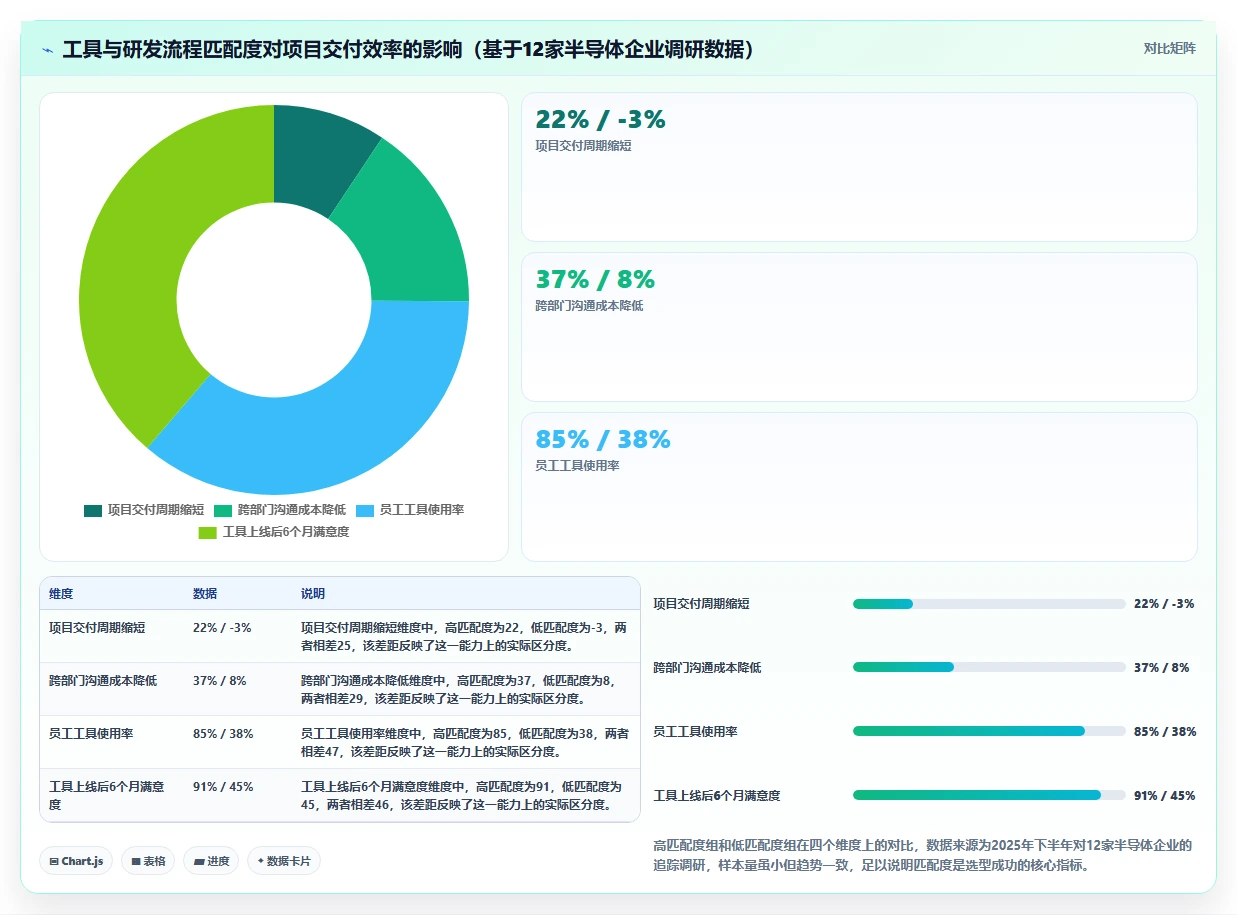Screen dimensions: 1237x915
Task: Click the 91% / 45% table cell
Action: tap(223, 787)
